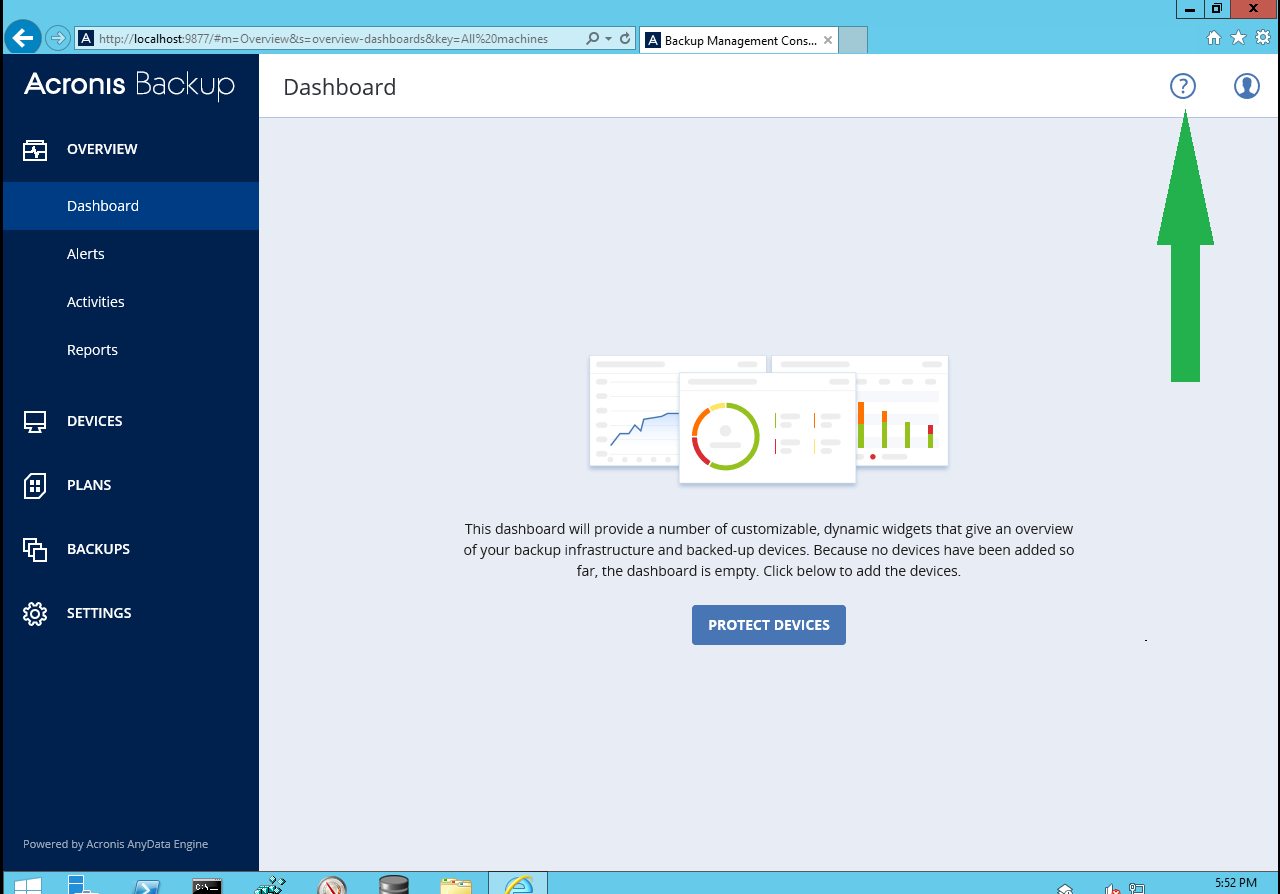Select Alerts in the Overview menu

point(85,253)
